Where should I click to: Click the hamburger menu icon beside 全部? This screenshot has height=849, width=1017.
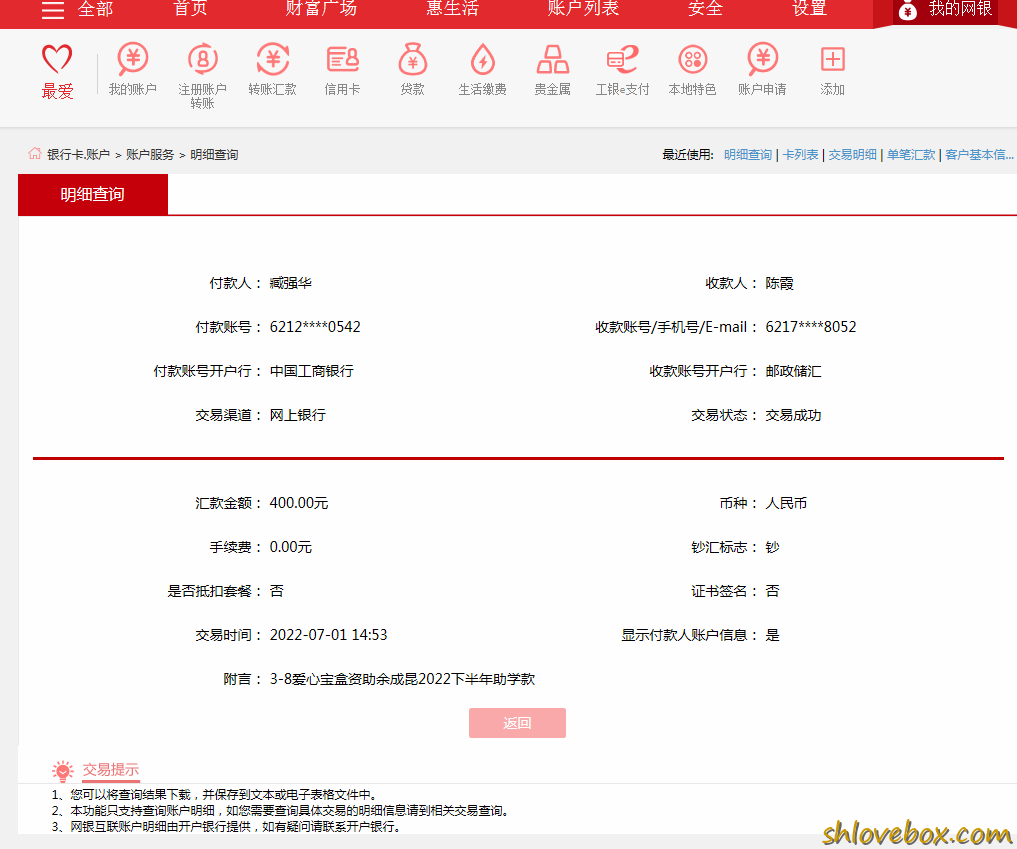(53, 9)
